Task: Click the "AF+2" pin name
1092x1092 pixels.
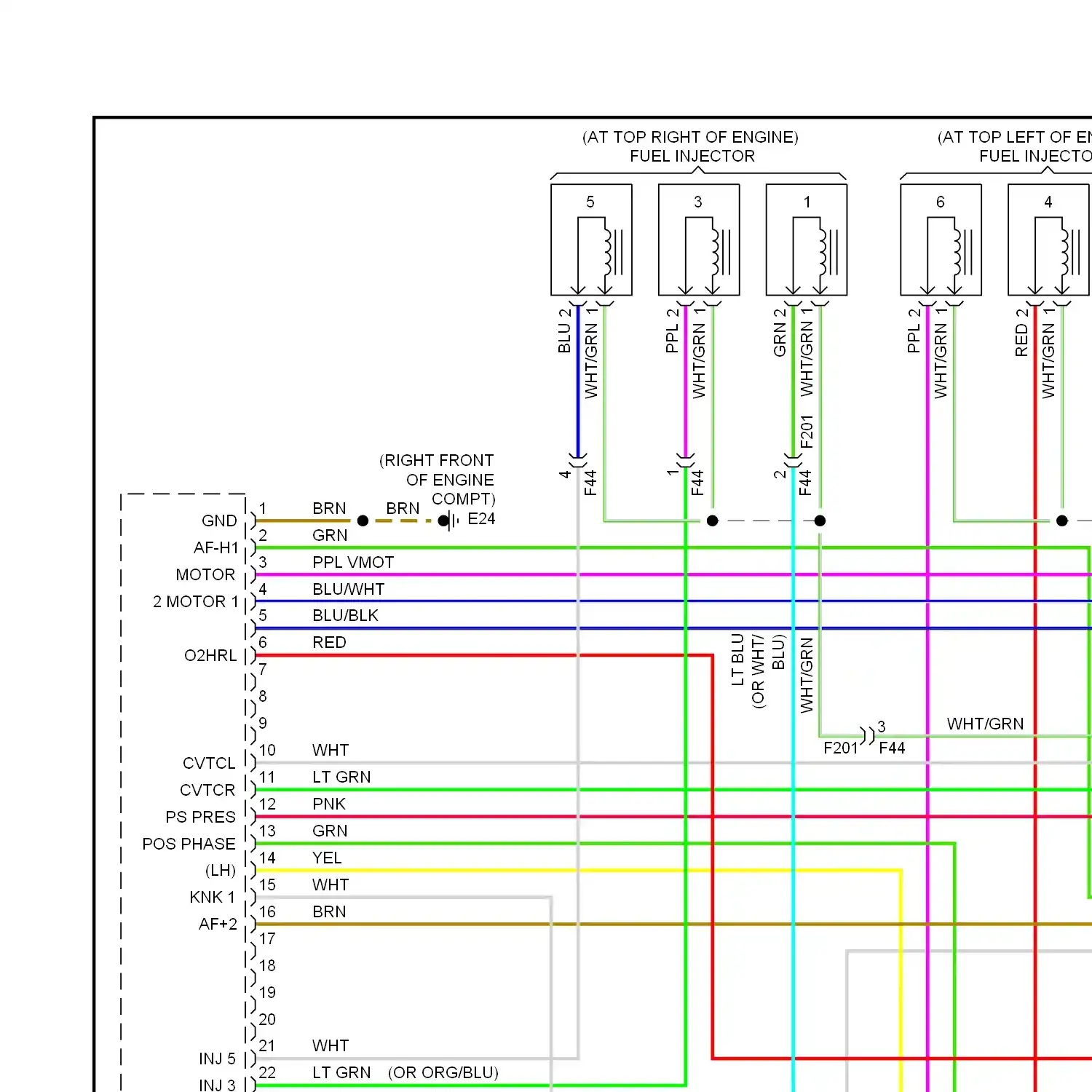Action: click(218, 924)
